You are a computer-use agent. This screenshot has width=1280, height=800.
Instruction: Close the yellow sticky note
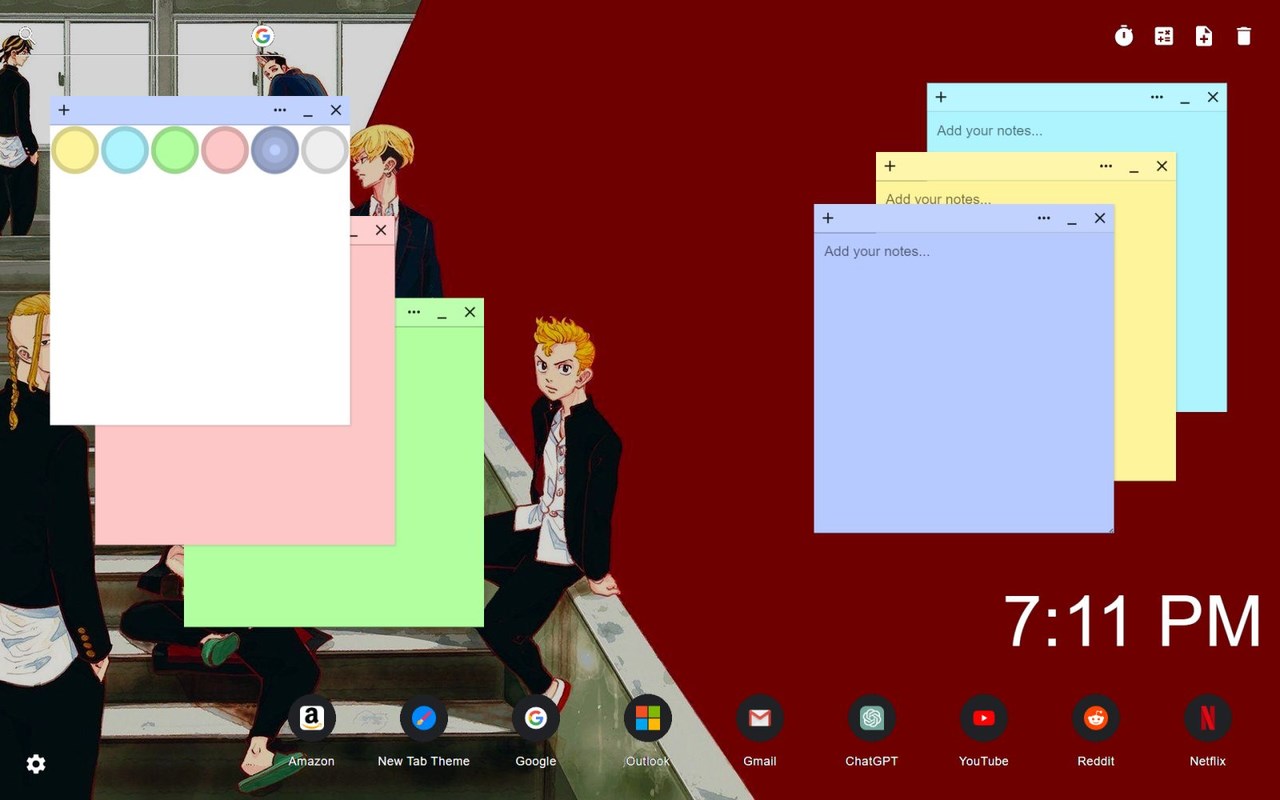click(1162, 166)
